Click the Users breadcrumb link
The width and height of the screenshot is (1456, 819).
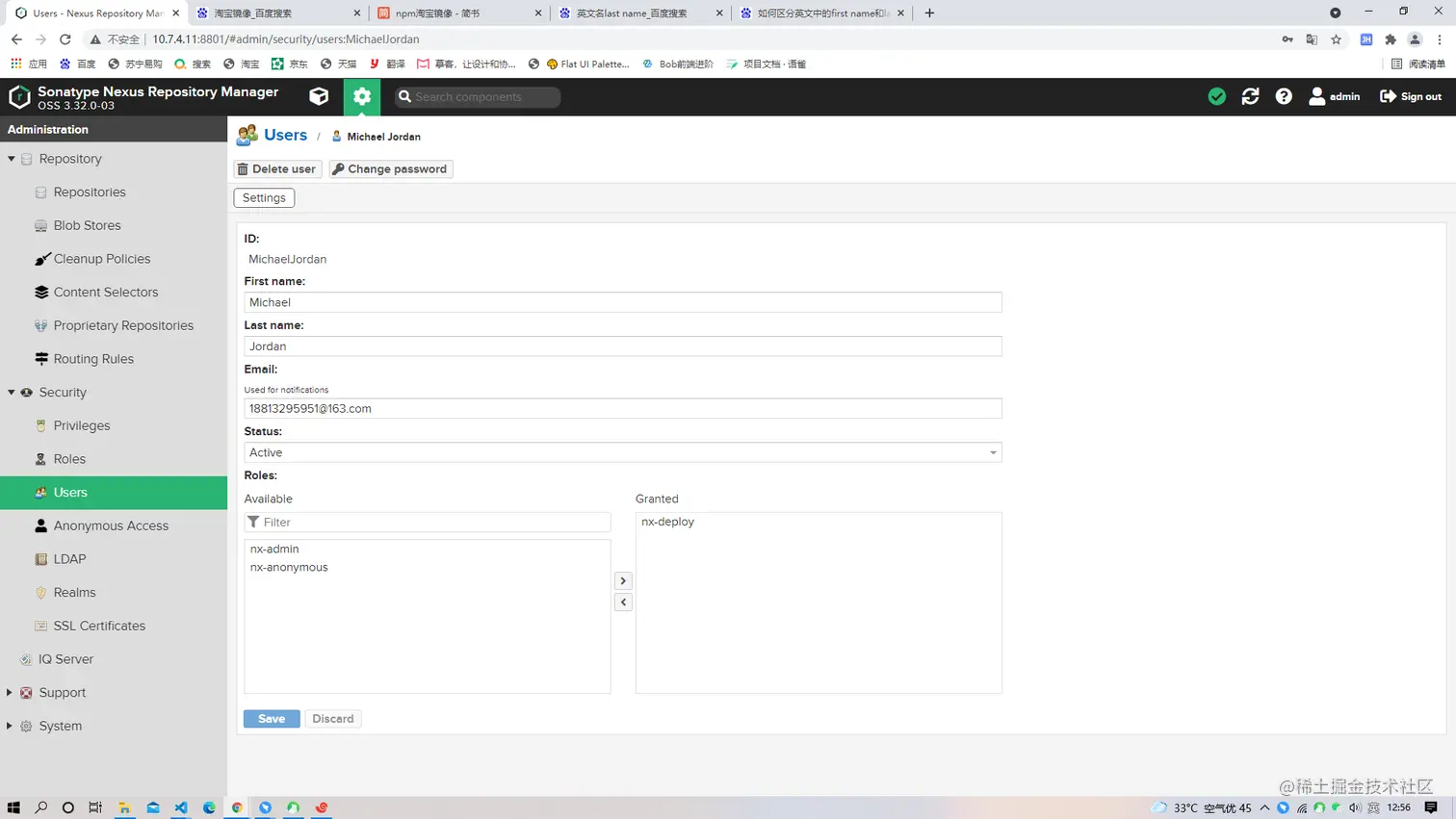tap(285, 136)
